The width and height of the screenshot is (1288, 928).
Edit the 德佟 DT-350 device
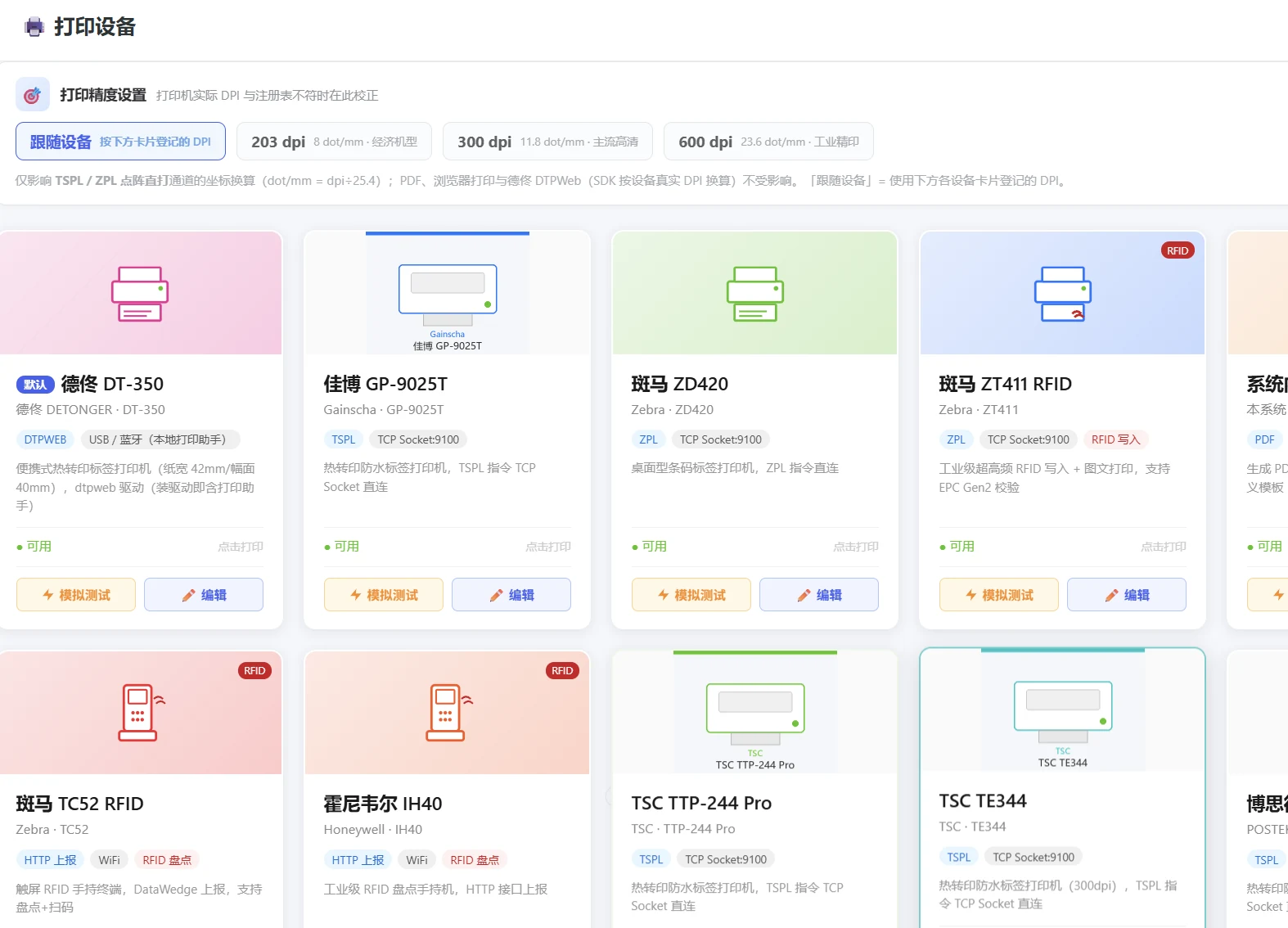pyautogui.click(x=204, y=595)
